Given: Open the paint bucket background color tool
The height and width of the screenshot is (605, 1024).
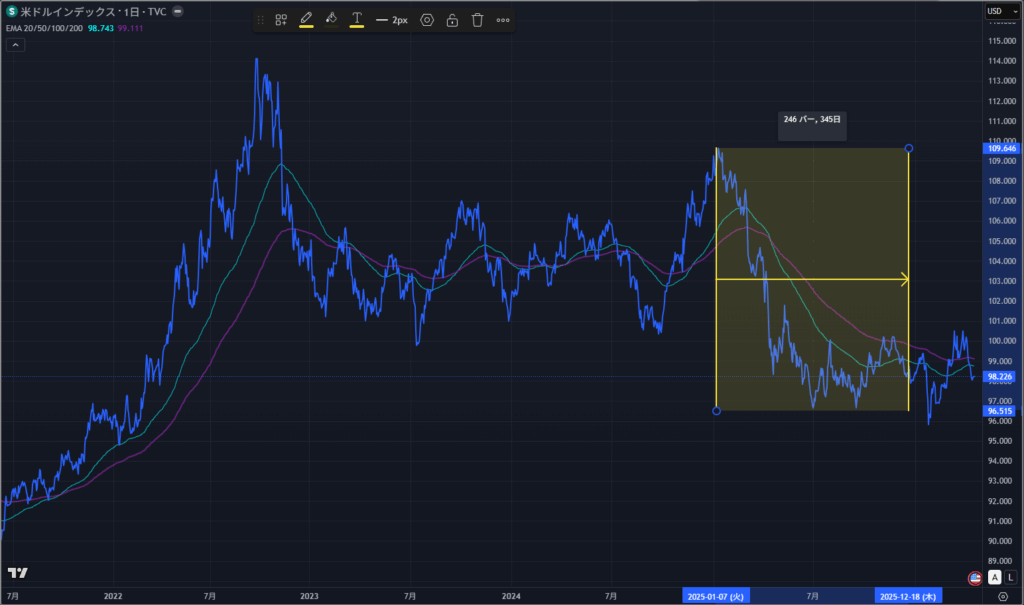Looking at the screenshot, I should 331,19.
